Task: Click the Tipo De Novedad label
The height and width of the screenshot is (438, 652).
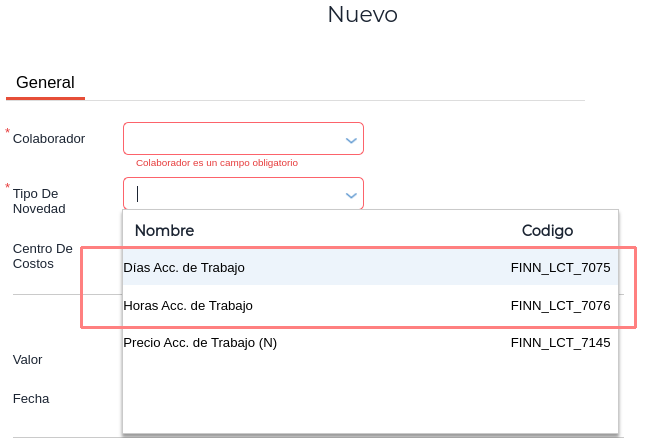Action: (39, 201)
